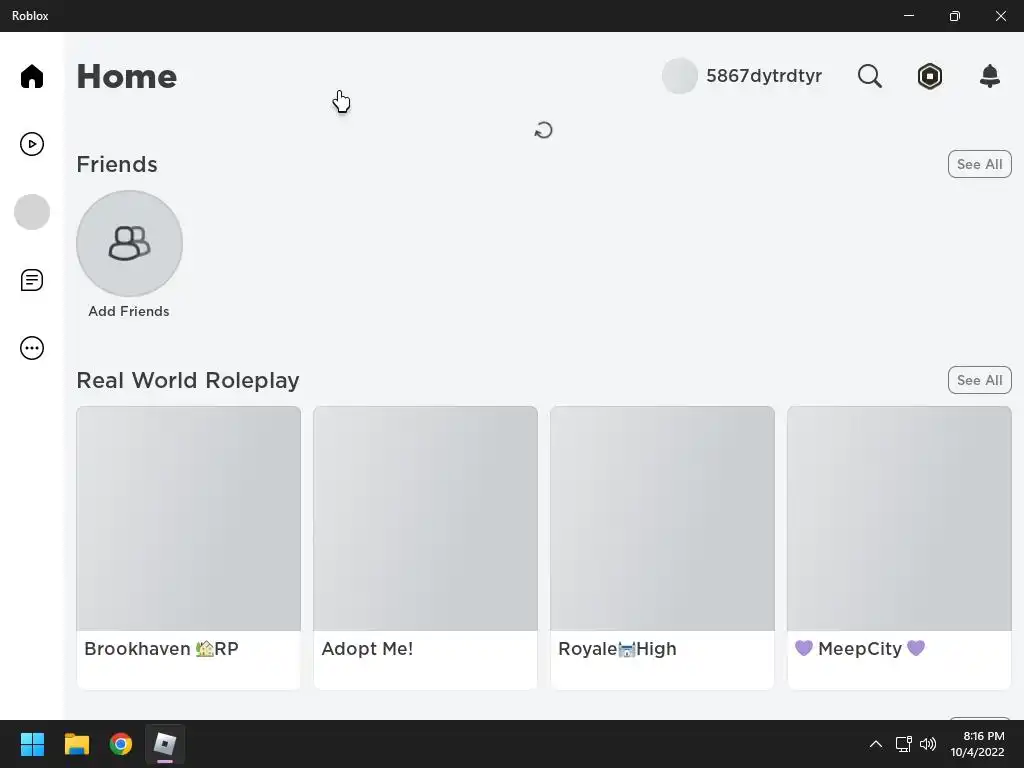
Task: Open Google Chrome from taskbar
Action: [121, 744]
